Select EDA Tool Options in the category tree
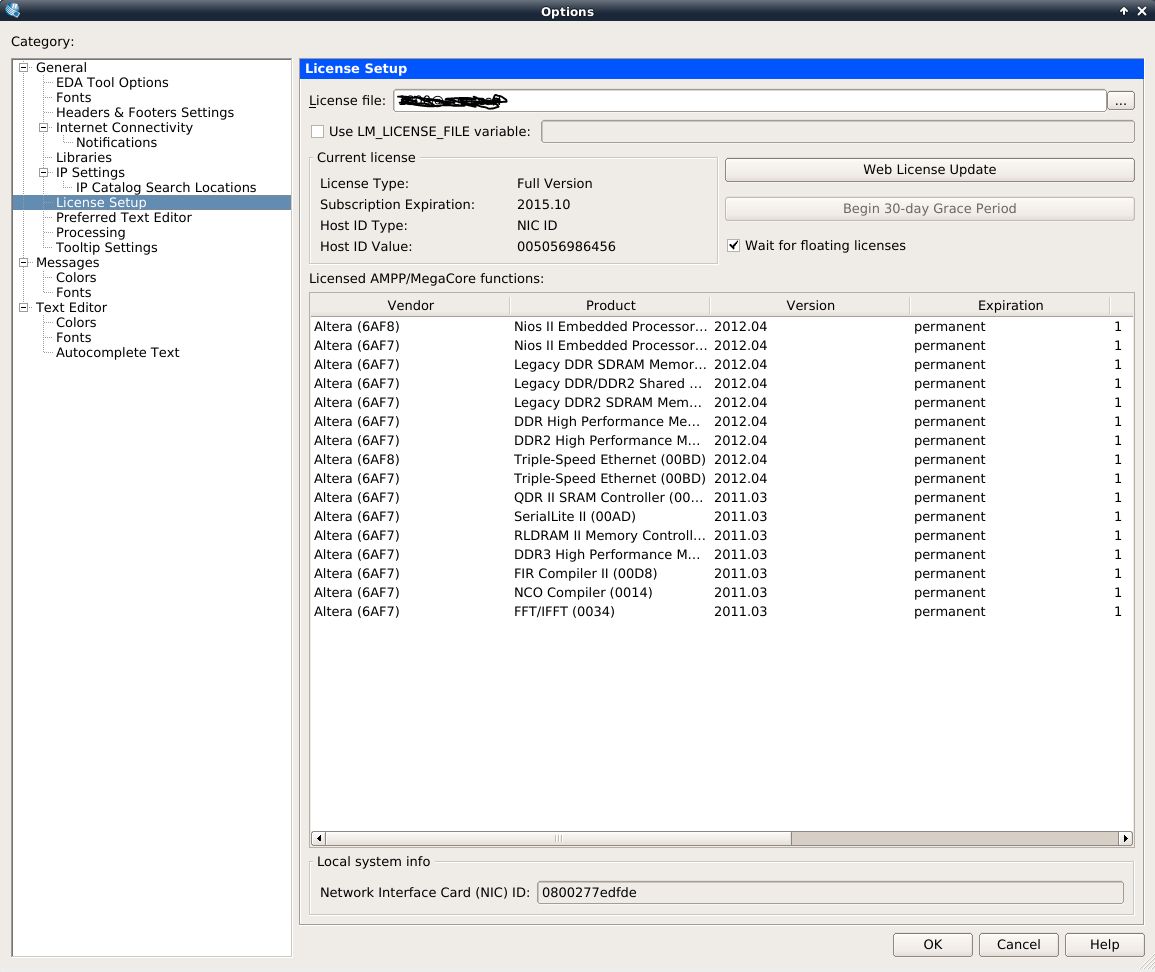The height and width of the screenshot is (972, 1155). 112,83
